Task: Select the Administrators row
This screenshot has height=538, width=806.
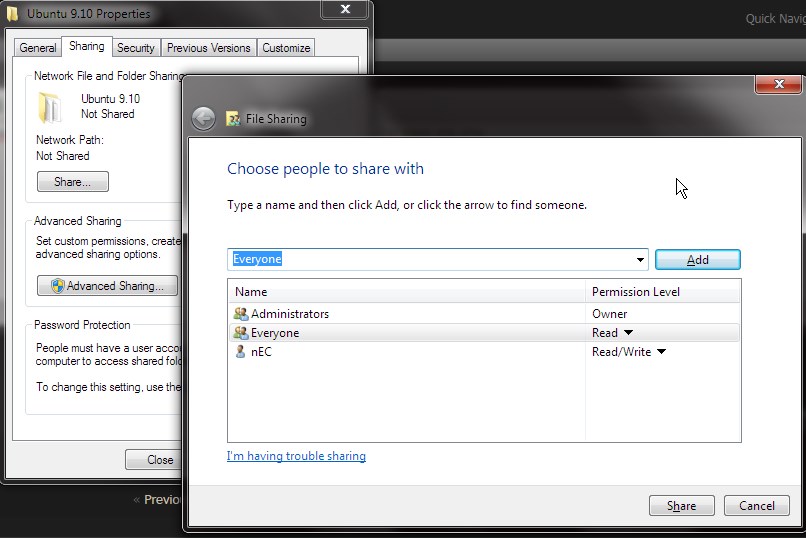Action: [x=484, y=313]
